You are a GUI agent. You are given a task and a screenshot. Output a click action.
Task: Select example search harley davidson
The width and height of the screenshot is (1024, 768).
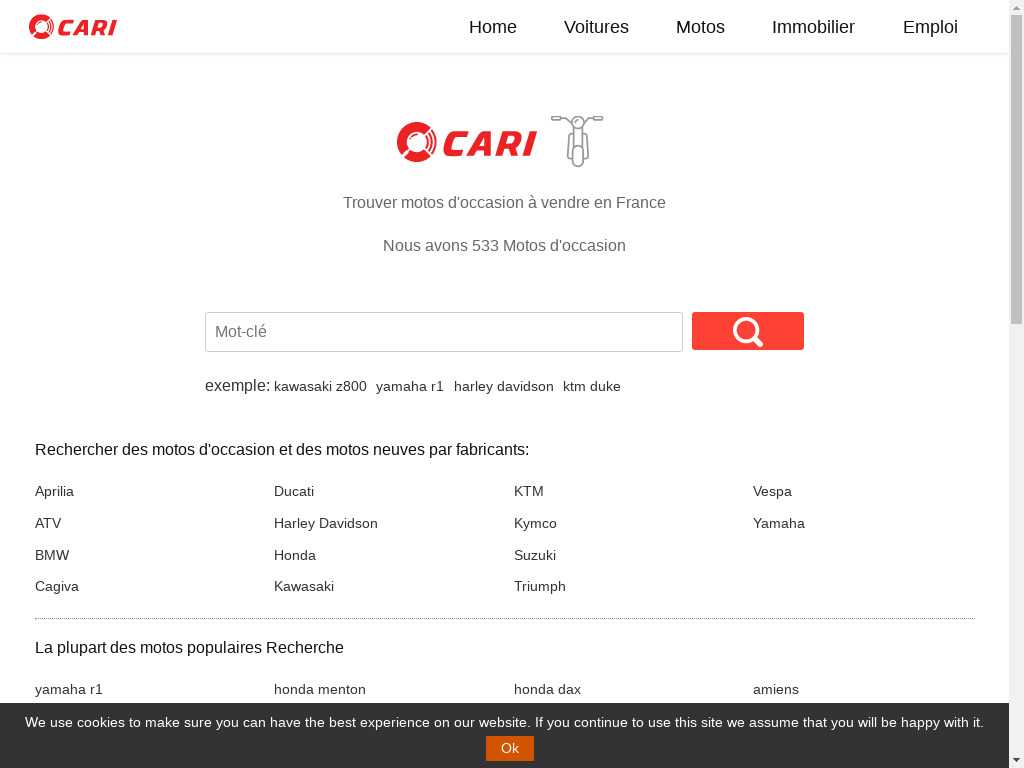[504, 387]
